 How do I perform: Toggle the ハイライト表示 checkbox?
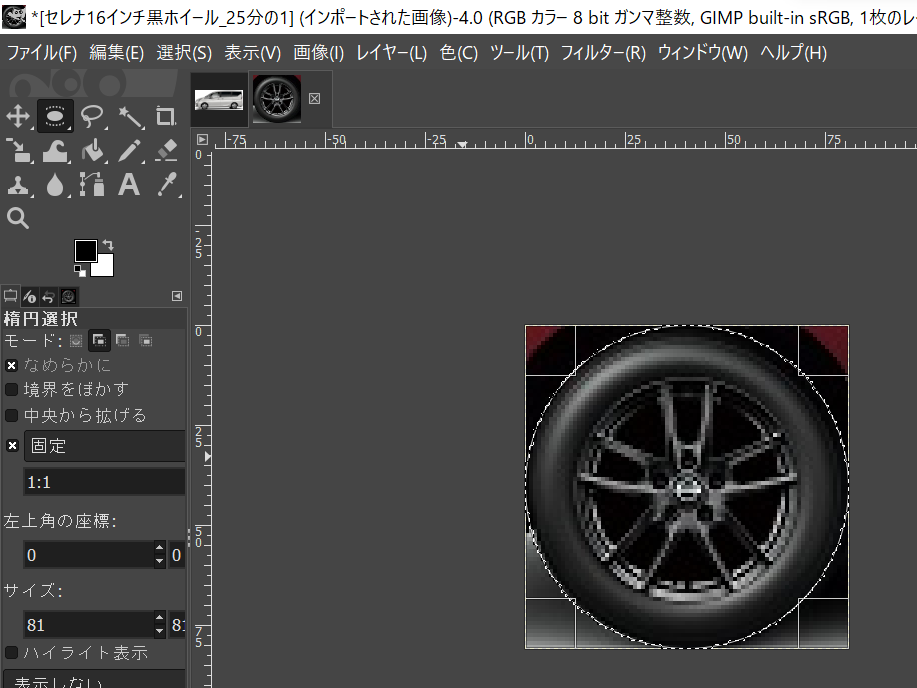pos(12,653)
